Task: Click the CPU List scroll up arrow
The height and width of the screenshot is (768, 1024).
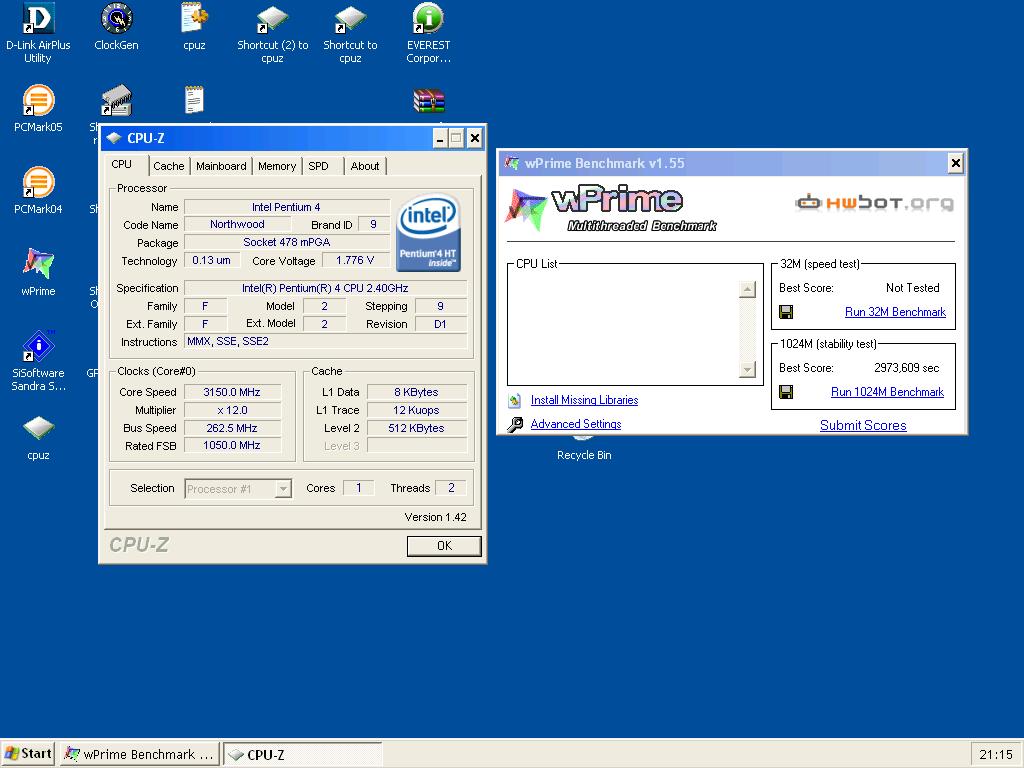Action: pyautogui.click(x=747, y=289)
